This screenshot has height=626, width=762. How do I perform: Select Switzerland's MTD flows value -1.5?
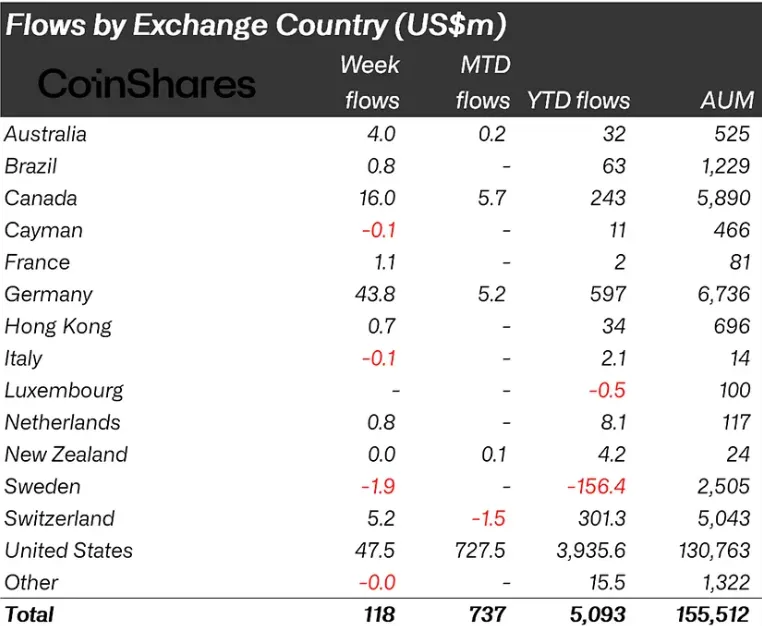coord(488,519)
